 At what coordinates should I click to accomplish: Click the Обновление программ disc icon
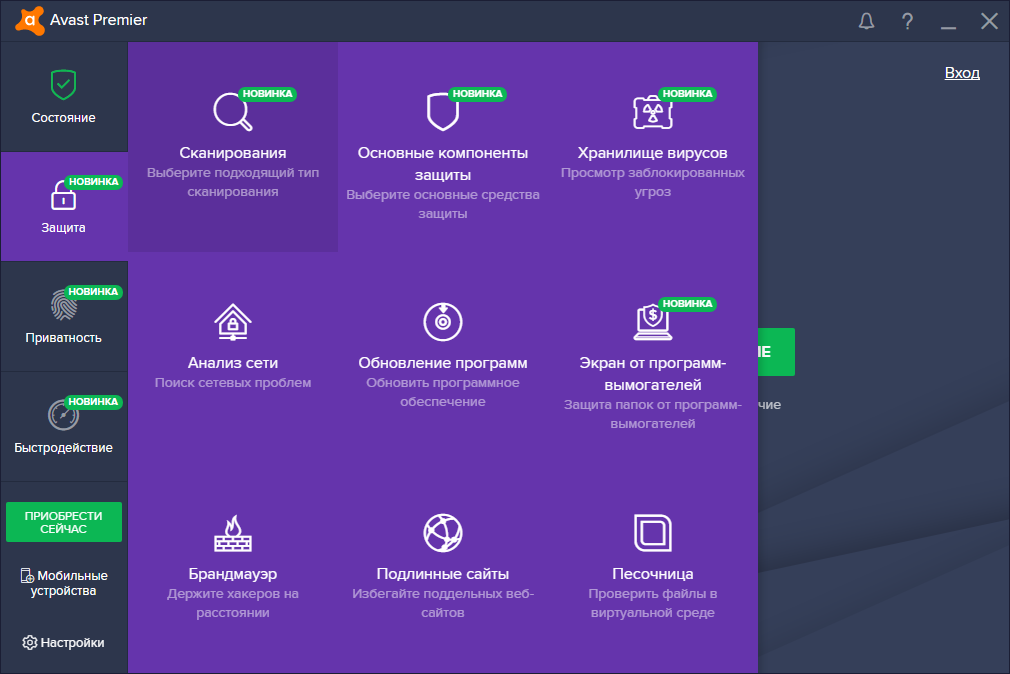442,322
